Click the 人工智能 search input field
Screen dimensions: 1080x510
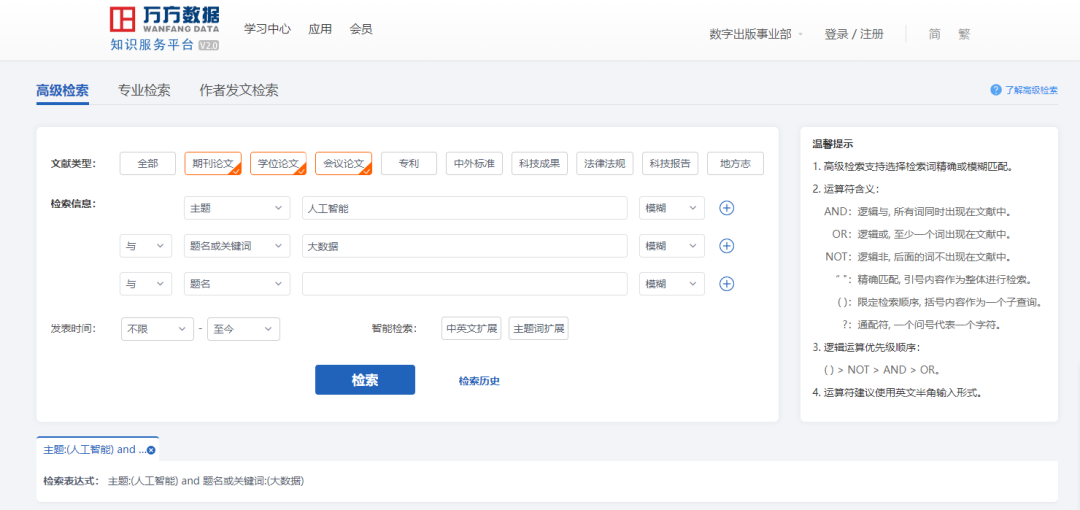[x=465, y=208]
